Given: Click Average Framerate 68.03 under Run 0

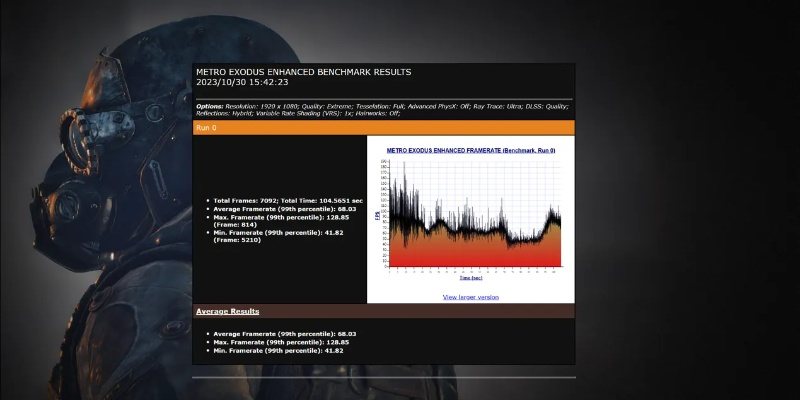Looking at the screenshot, I should coord(285,209).
